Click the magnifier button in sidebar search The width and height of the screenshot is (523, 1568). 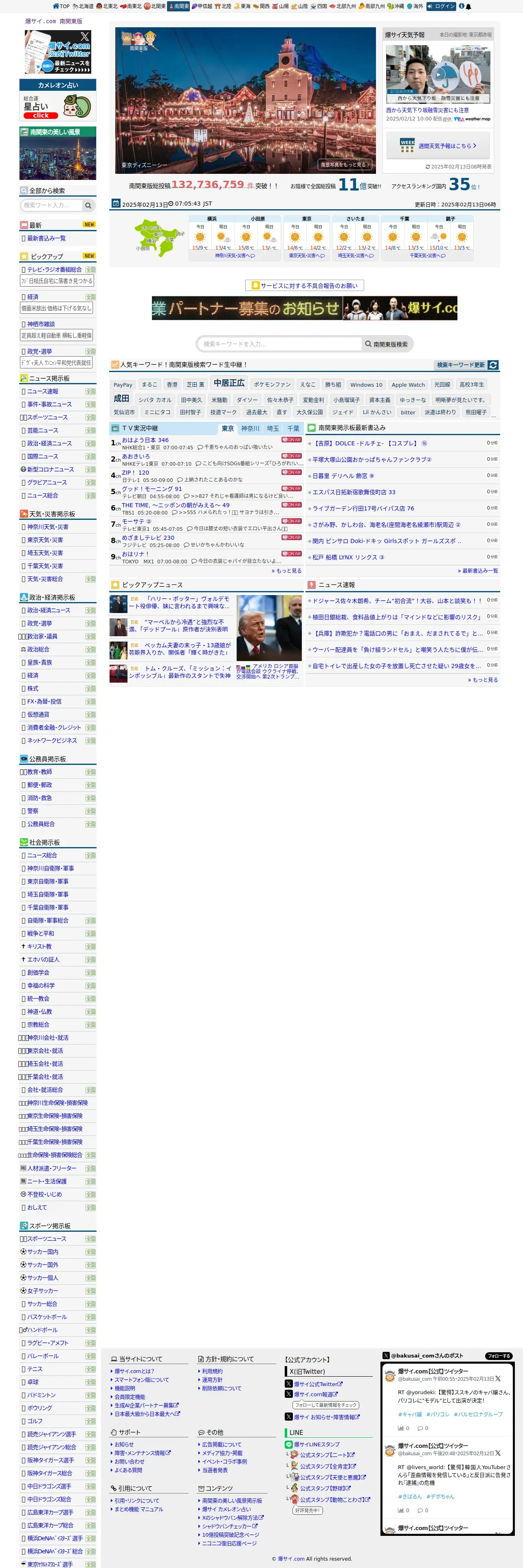pos(88,206)
